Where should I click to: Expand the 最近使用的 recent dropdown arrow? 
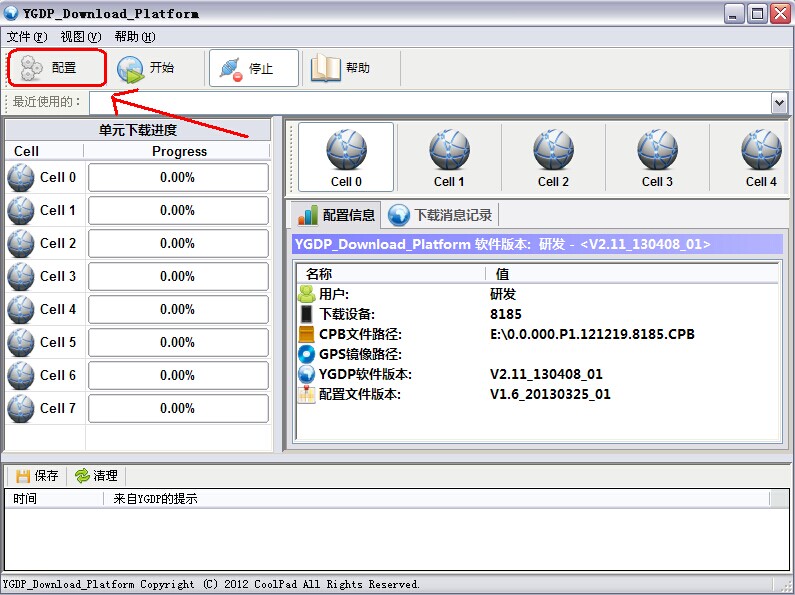[x=779, y=103]
